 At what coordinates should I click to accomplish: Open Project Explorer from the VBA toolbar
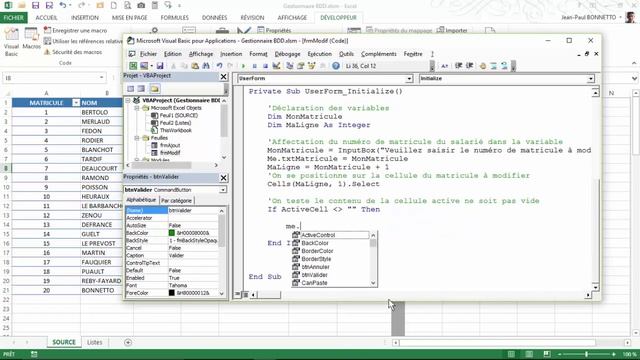point(290,66)
